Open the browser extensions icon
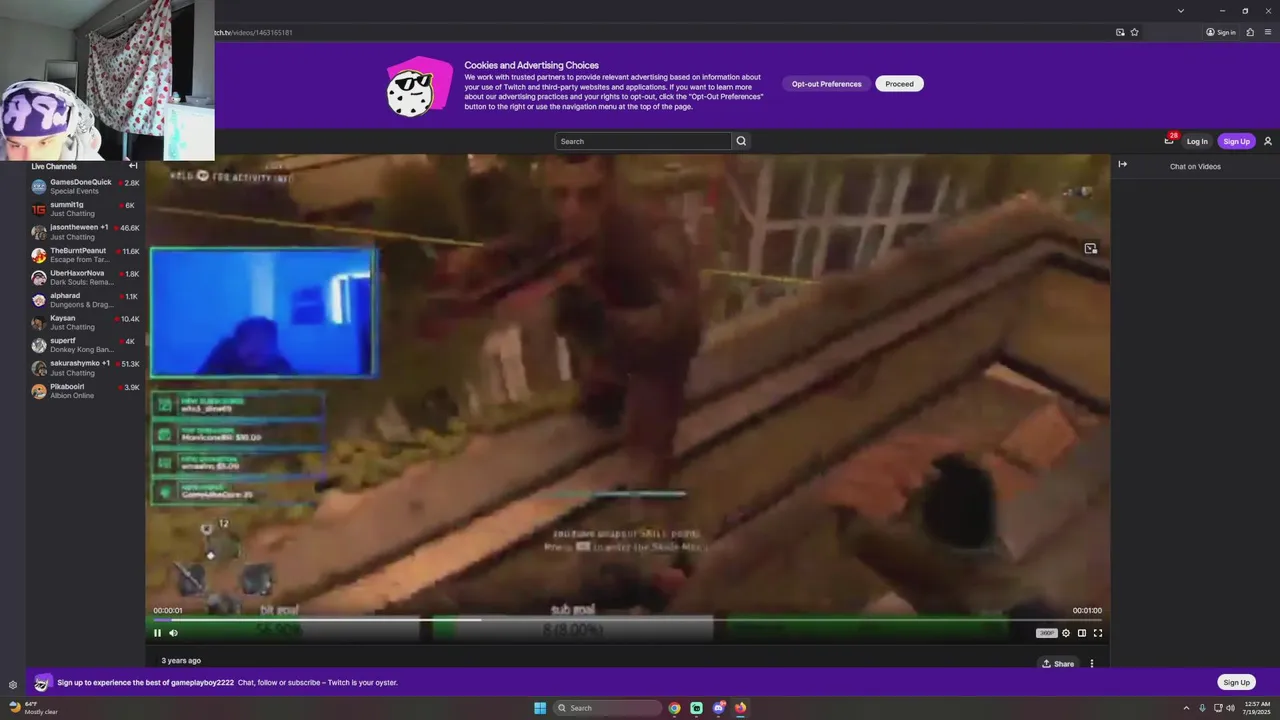 click(1250, 32)
